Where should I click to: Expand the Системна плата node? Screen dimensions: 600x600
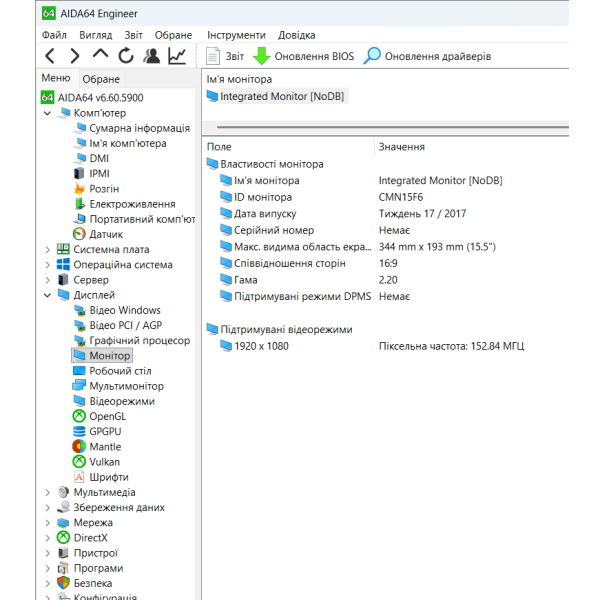(47, 249)
